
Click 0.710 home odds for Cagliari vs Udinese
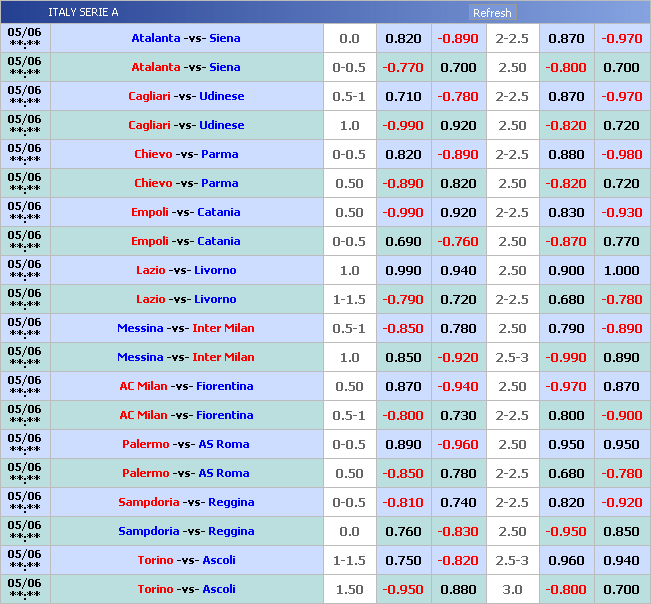(403, 96)
